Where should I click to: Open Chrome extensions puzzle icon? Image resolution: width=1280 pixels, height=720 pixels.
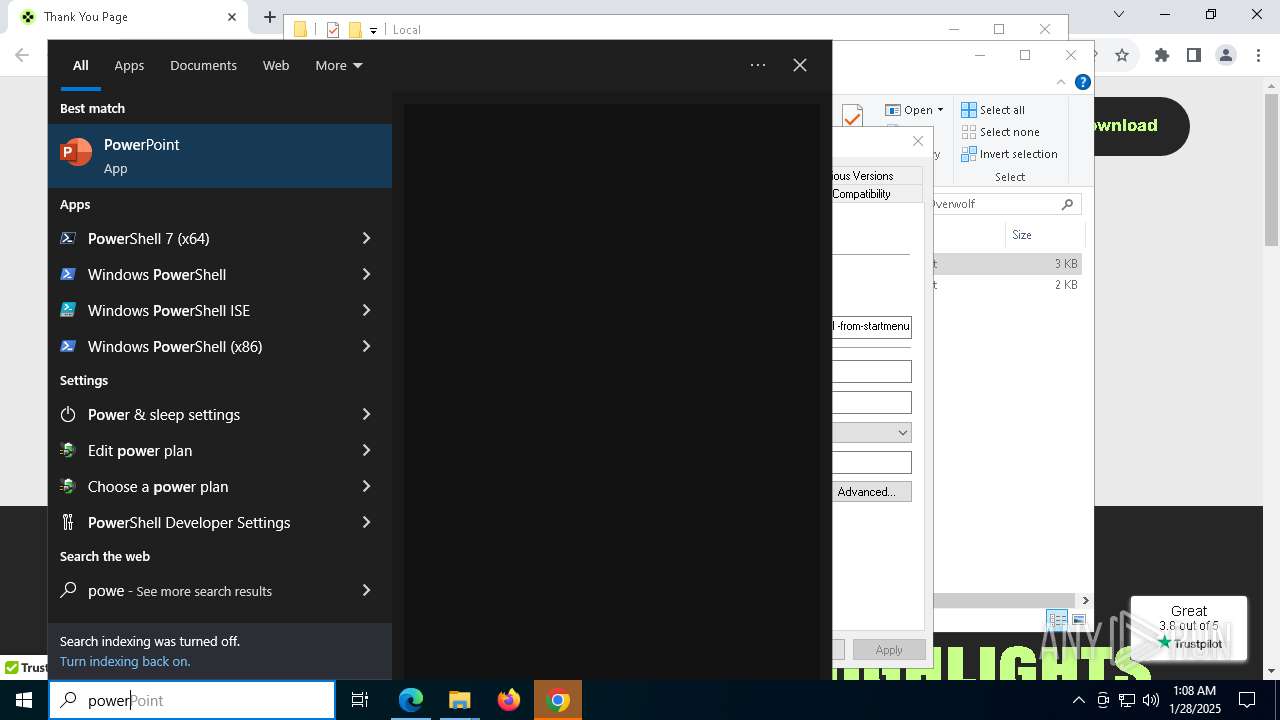(1161, 56)
